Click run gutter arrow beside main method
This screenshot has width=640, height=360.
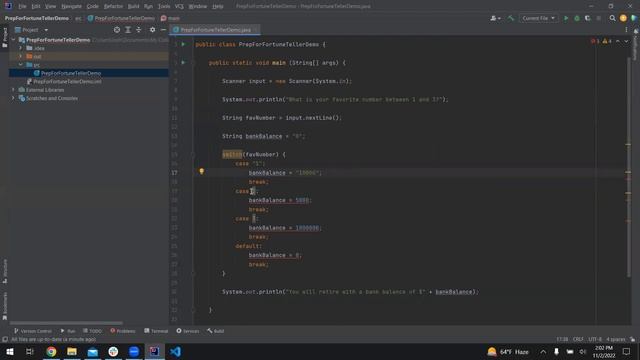pos(183,62)
